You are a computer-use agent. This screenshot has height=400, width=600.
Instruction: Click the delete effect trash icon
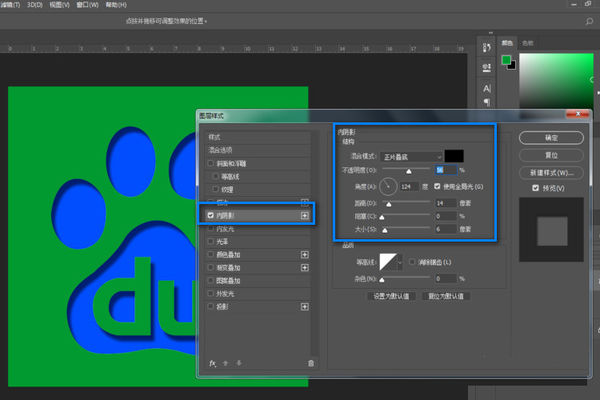pyautogui.click(x=311, y=363)
